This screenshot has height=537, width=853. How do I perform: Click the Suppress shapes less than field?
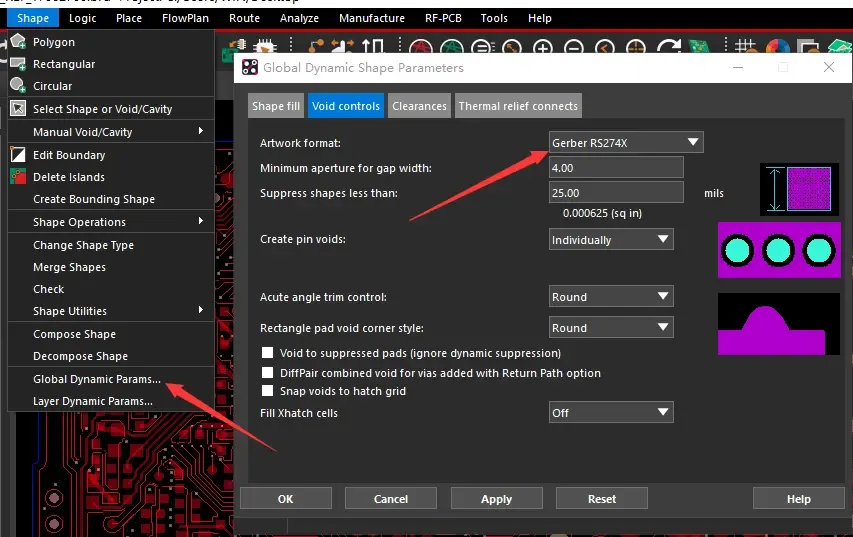coord(616,193)
